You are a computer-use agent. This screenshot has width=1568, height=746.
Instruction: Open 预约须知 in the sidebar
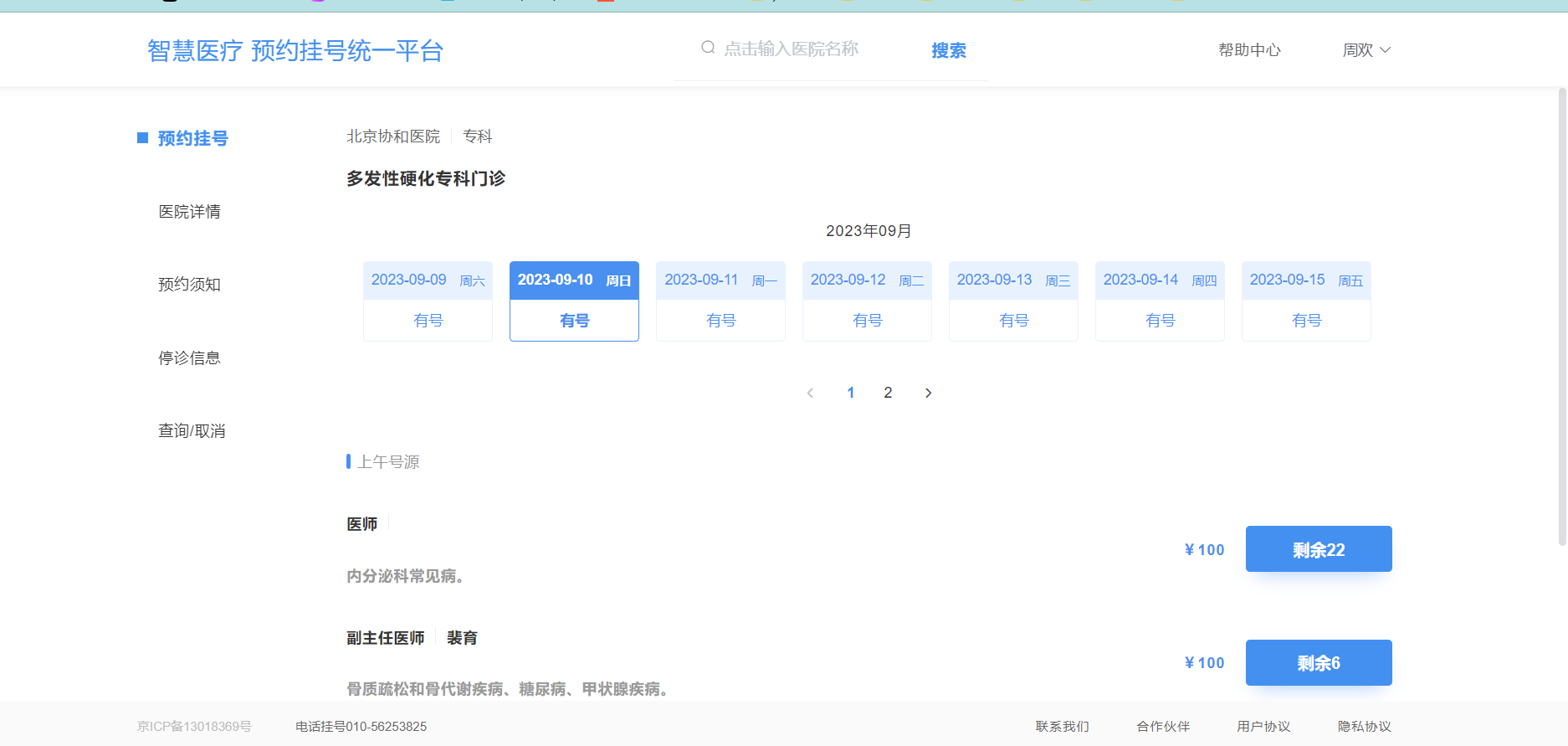click(190, 285)
